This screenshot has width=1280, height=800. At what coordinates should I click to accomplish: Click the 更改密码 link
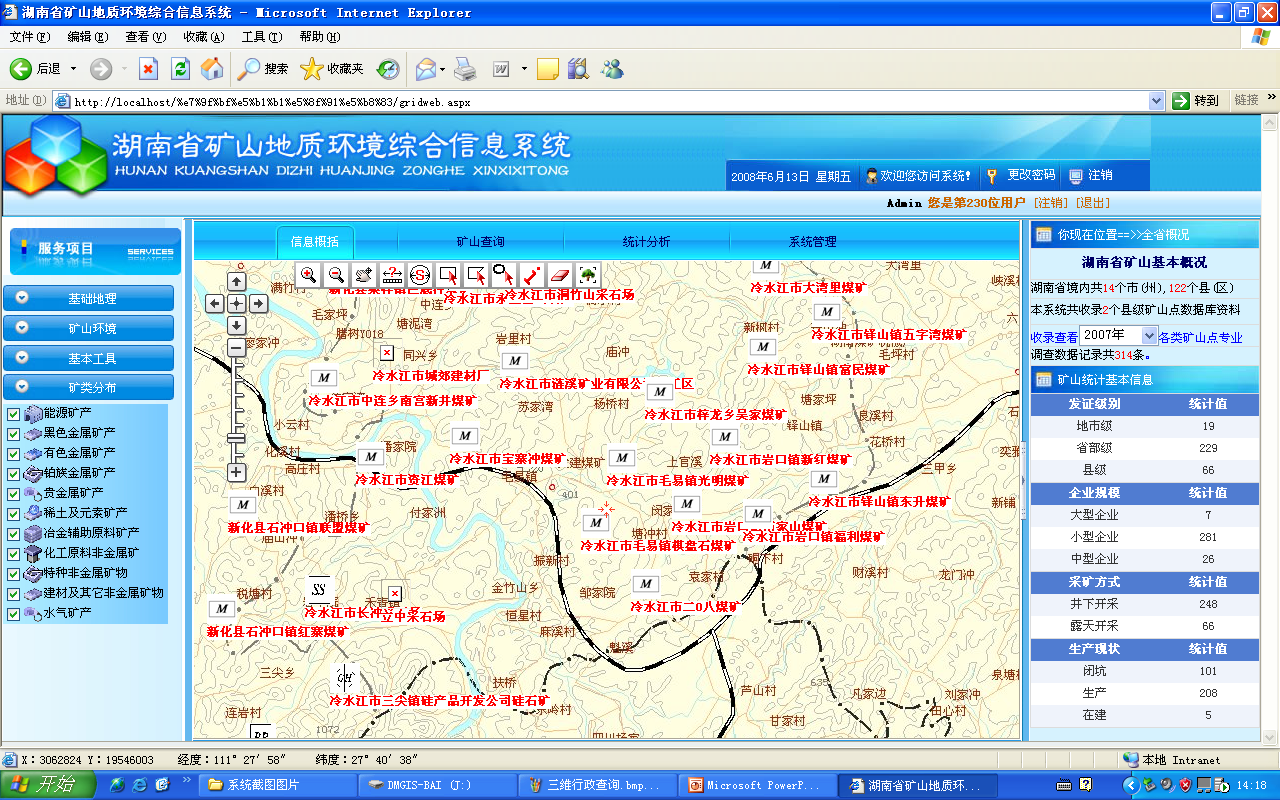coord(1030,175)
